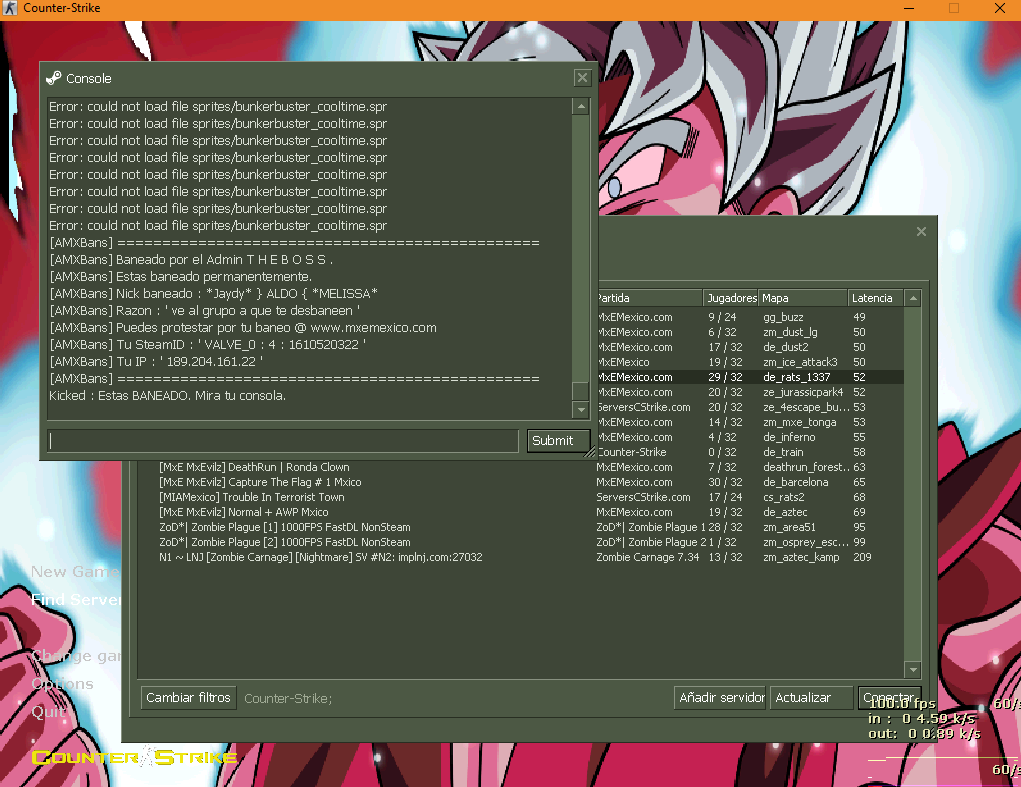This screenshot has width=1021, height=787.
Task: Select the server row with map gg_buzz
Action: (750, 317)
